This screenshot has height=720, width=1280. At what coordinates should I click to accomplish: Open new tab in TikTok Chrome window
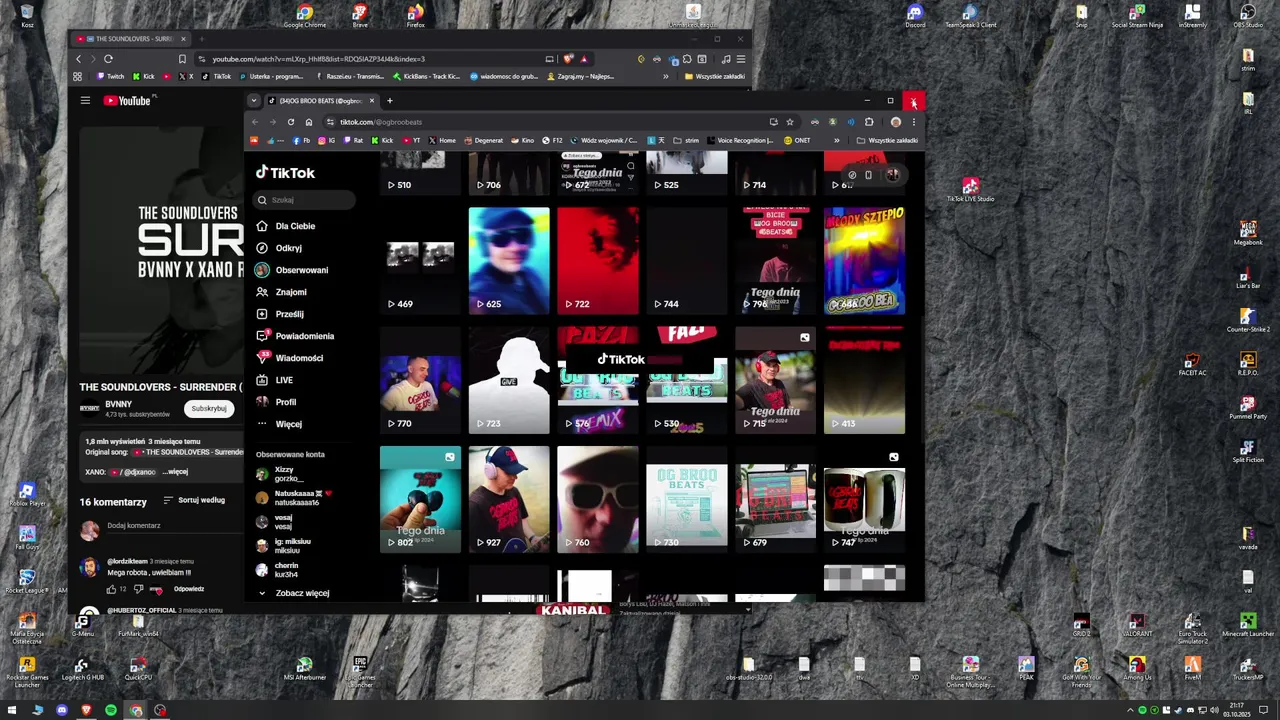coord(390,100)
